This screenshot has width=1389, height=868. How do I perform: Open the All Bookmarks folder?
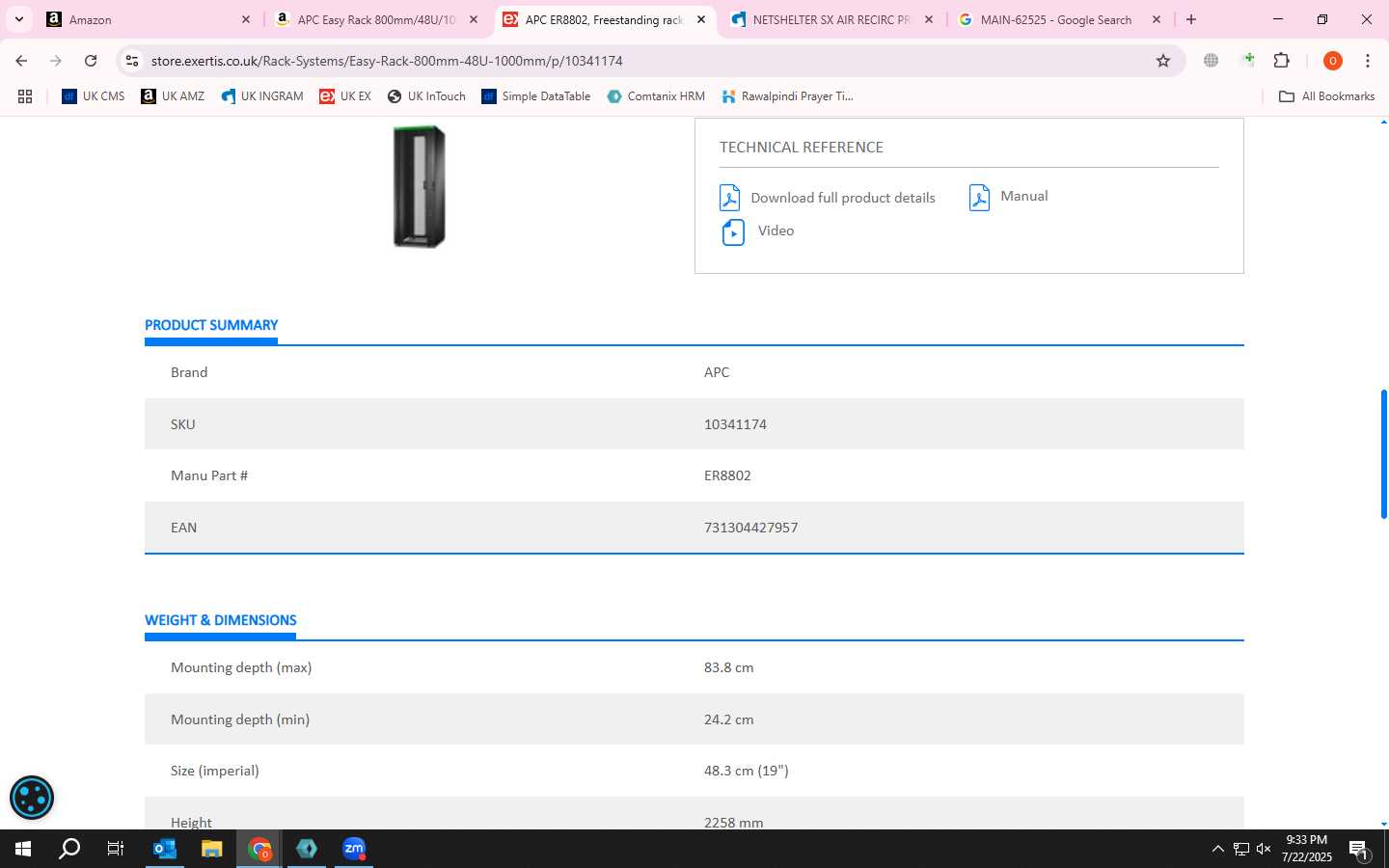click(1326, 96)
